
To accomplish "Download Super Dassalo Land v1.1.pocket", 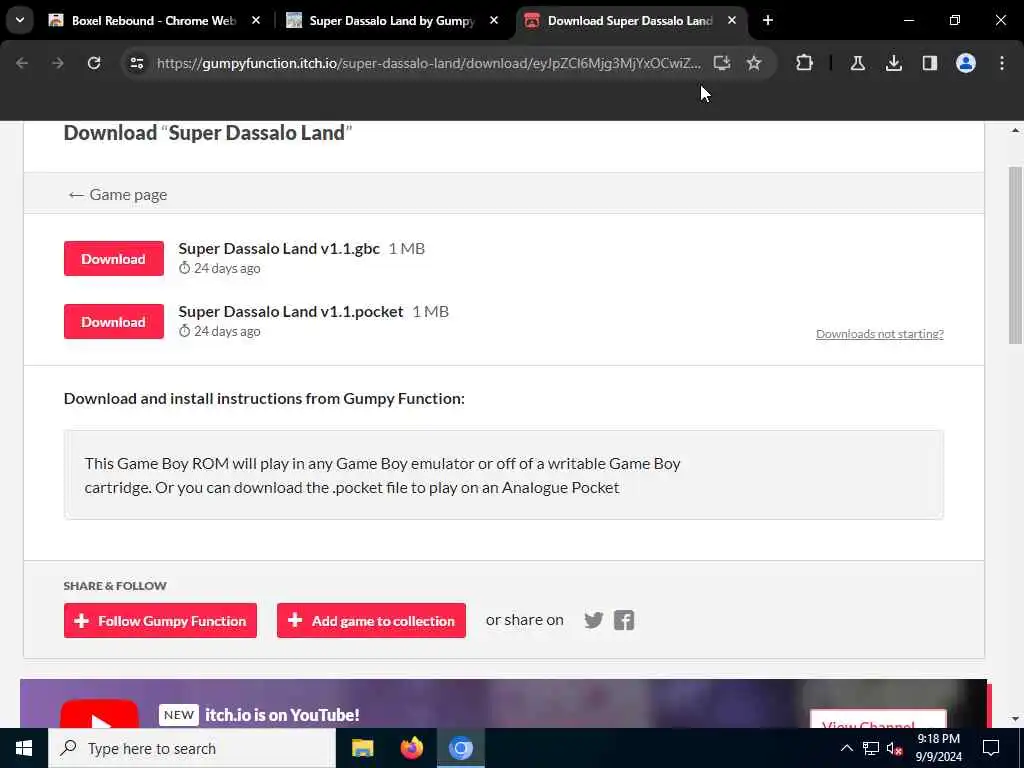I will (x=114, y=321).
